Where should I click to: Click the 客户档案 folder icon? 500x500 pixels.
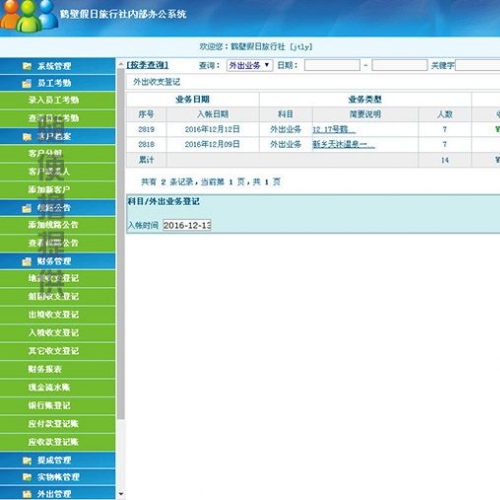(x=27, y=136)
